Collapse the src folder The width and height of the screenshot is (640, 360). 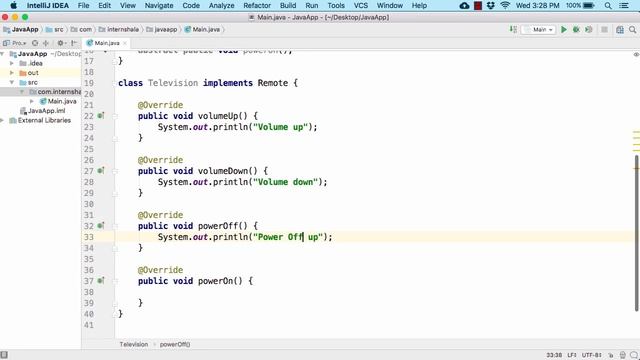coord(12,82)
